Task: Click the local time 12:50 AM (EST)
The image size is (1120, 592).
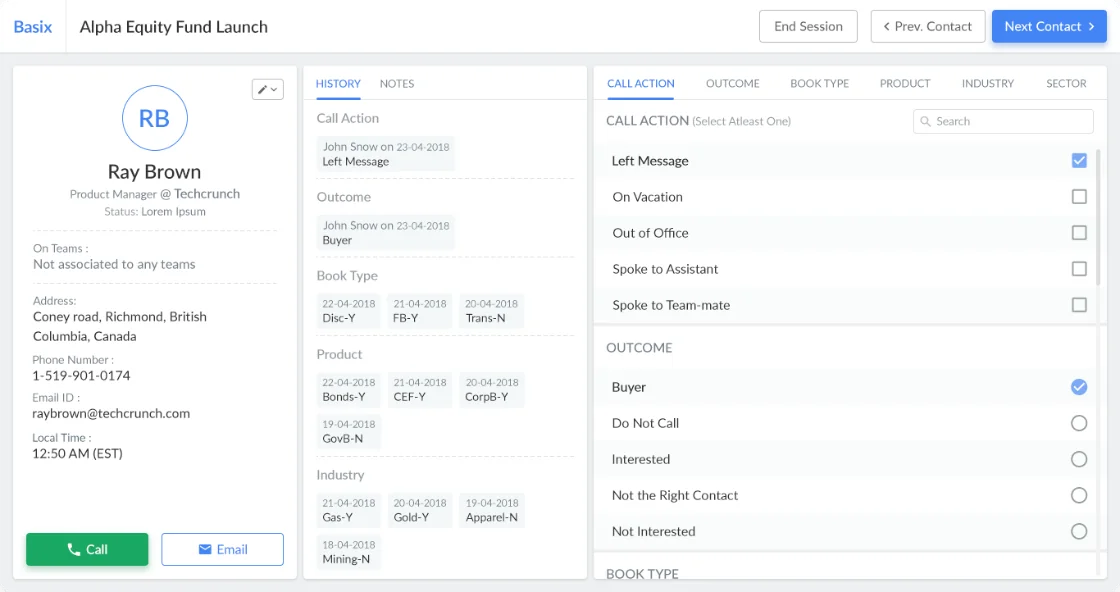Action: pyautogui.click(x=77, y=453)
